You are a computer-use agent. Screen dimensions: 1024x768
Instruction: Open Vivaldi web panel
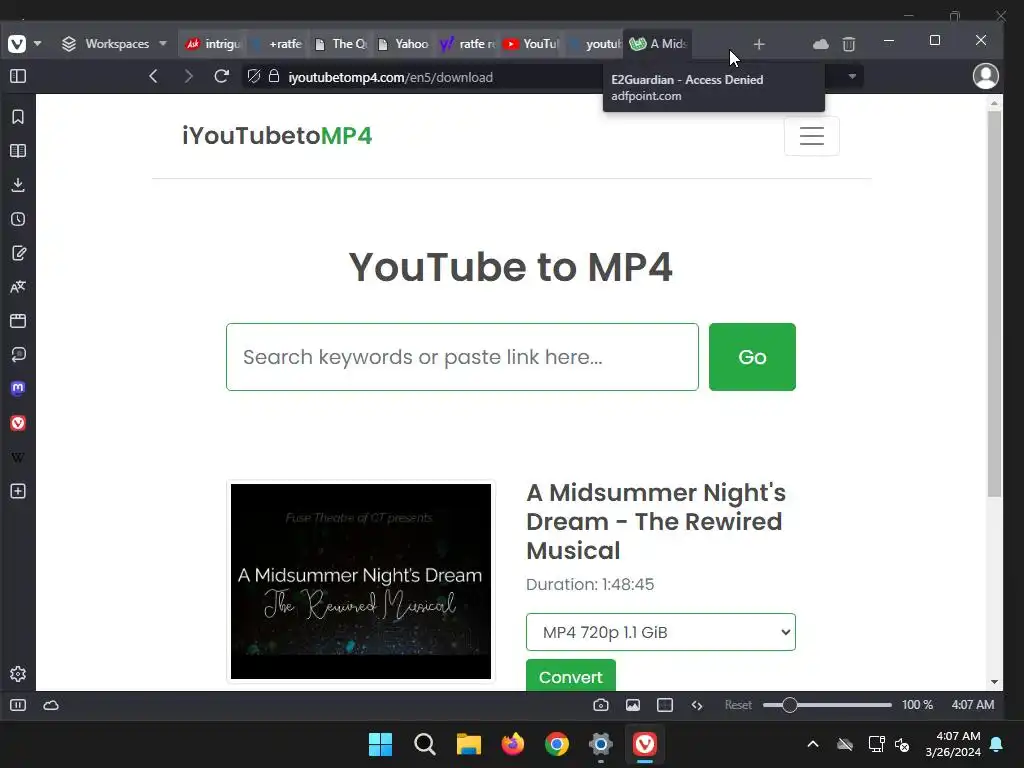click(x=18, y=423)
